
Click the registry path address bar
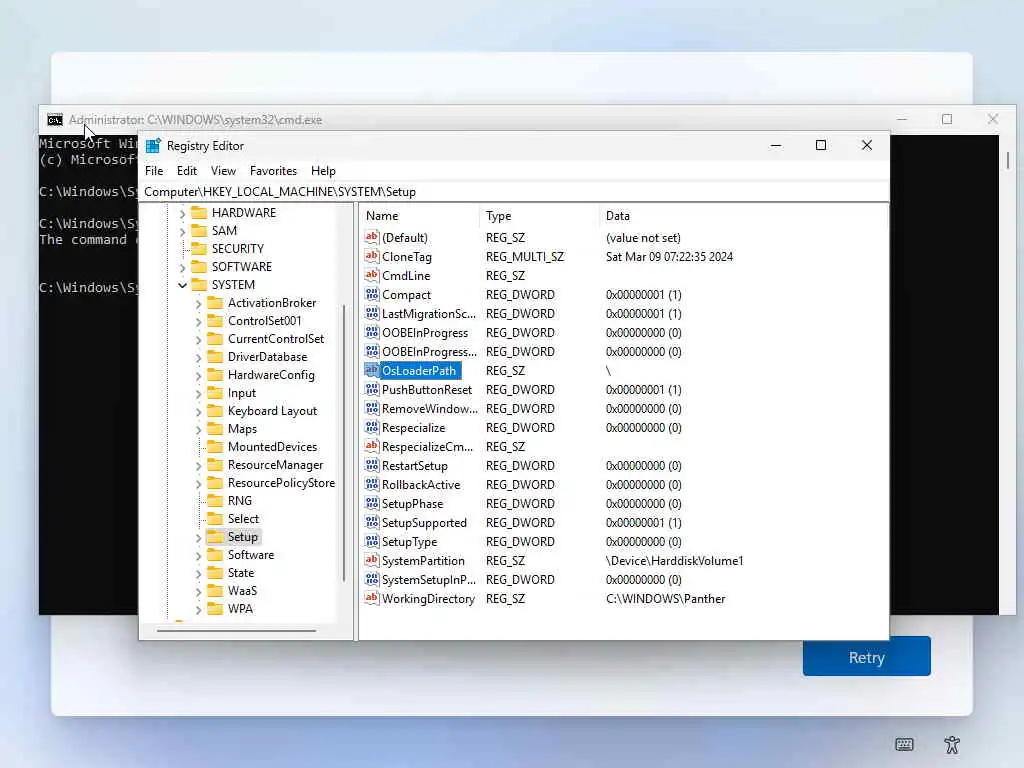[x=515, y=191]
